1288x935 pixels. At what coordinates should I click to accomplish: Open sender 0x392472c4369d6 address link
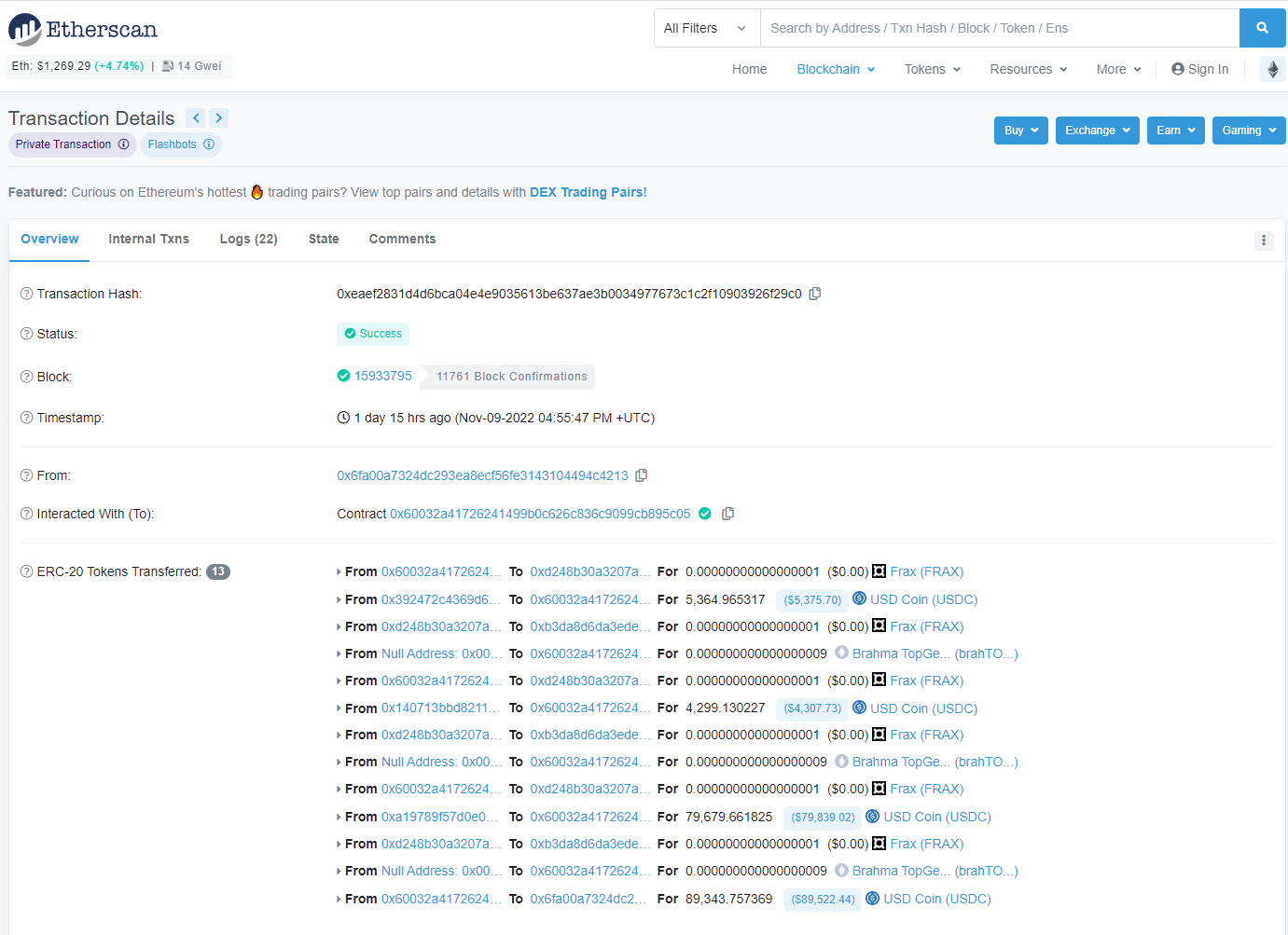click(441, 599)
